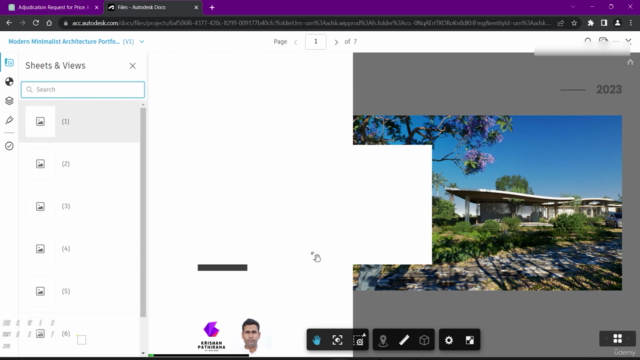Click the address bar URL
Viewport: 640px width, 360px height.
pyautogui.click(x=311, y=23)
